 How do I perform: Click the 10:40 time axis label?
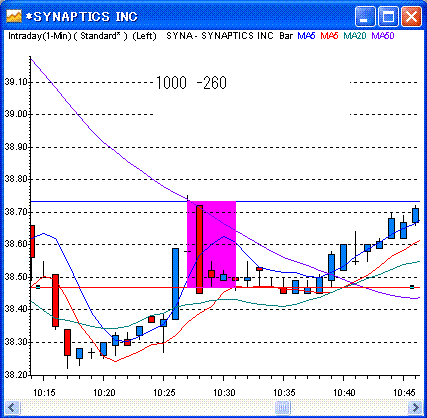click(x=344, y=393)
